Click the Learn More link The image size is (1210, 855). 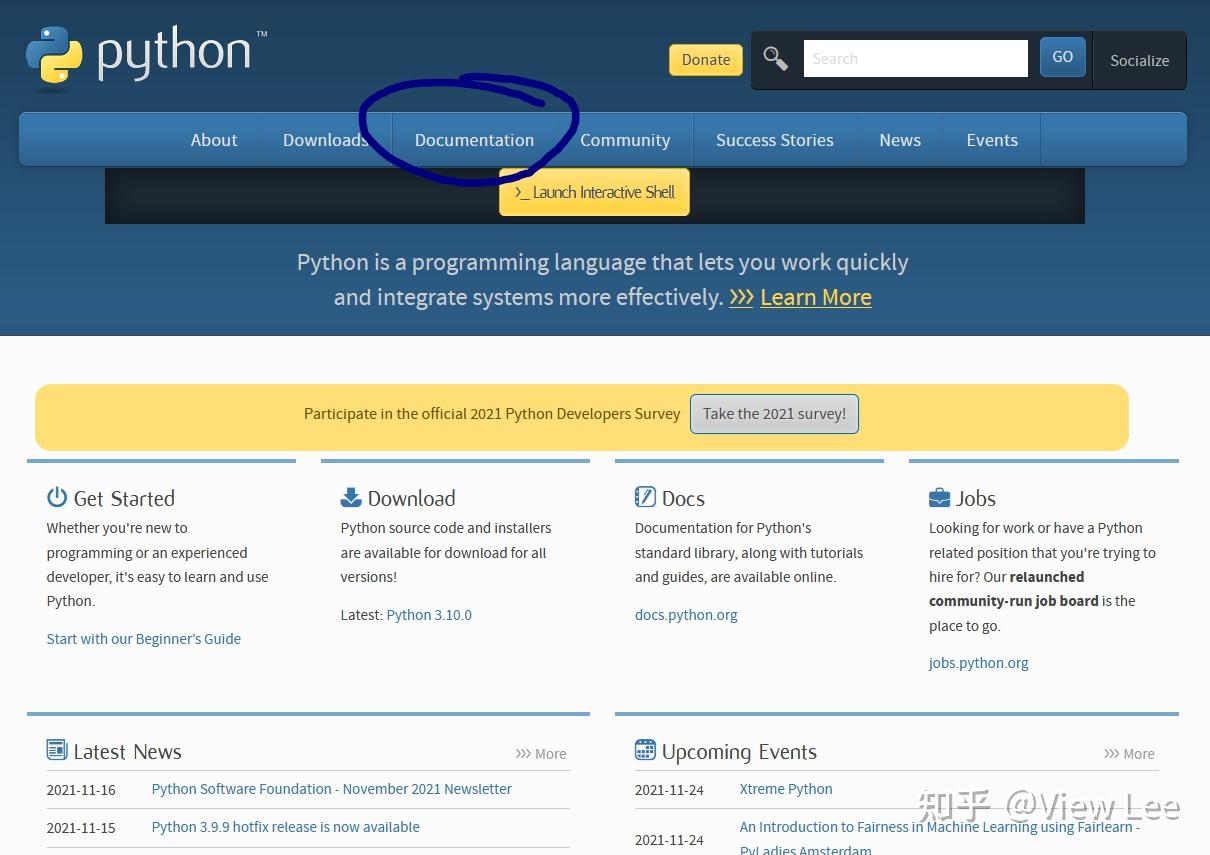816,297
